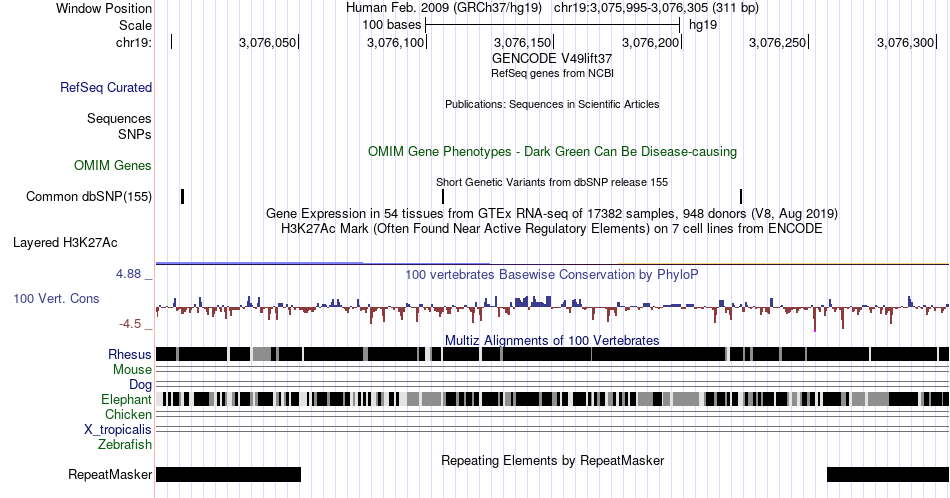The height and width of the screenshot is (498, 950).
Task: Click the Layered H3K27Ac track label
Action: tap(65, 242)
